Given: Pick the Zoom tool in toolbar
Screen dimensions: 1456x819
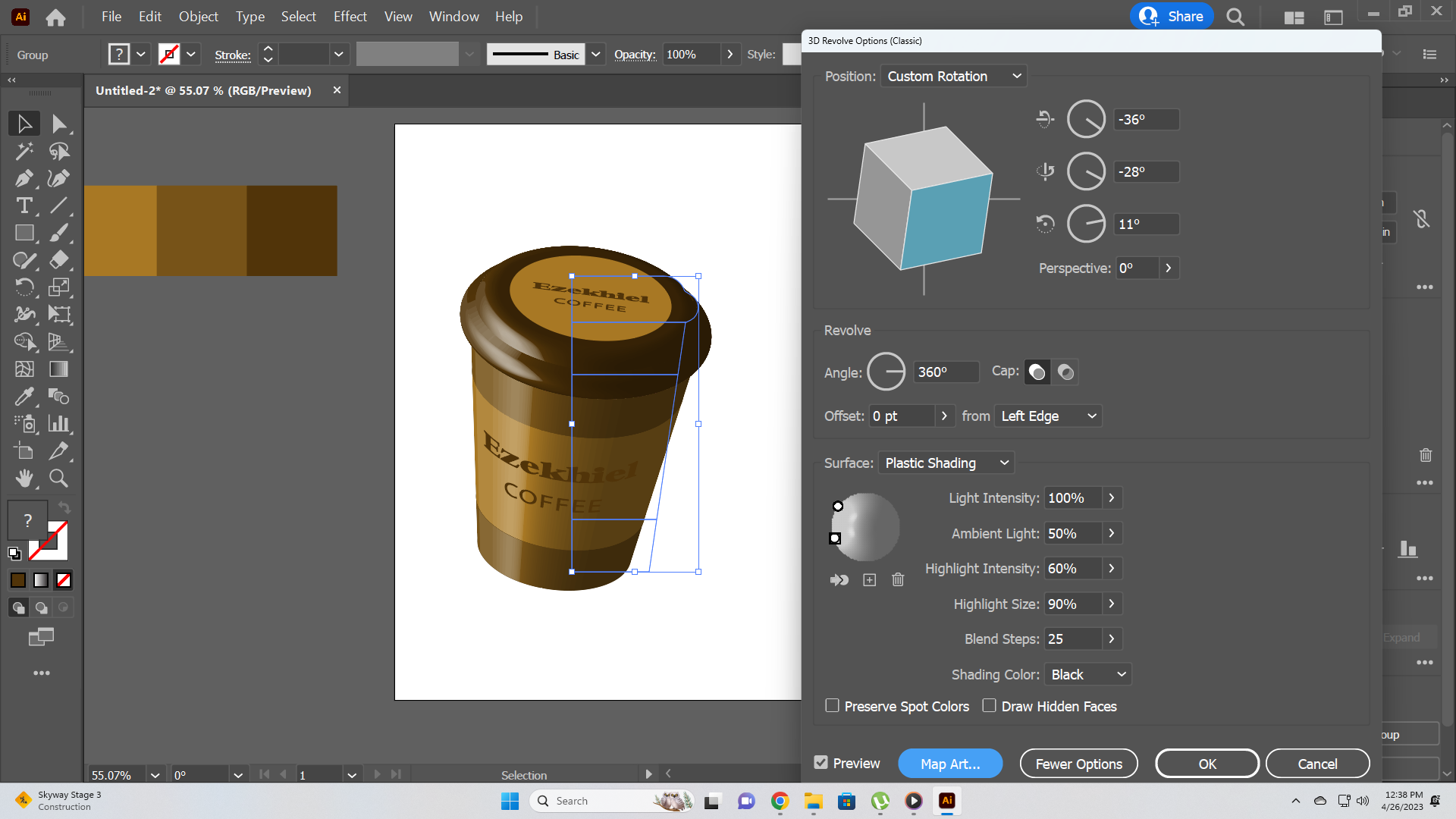Looking at the screenshot, I should pyautogui.click(x=58, y=478).
